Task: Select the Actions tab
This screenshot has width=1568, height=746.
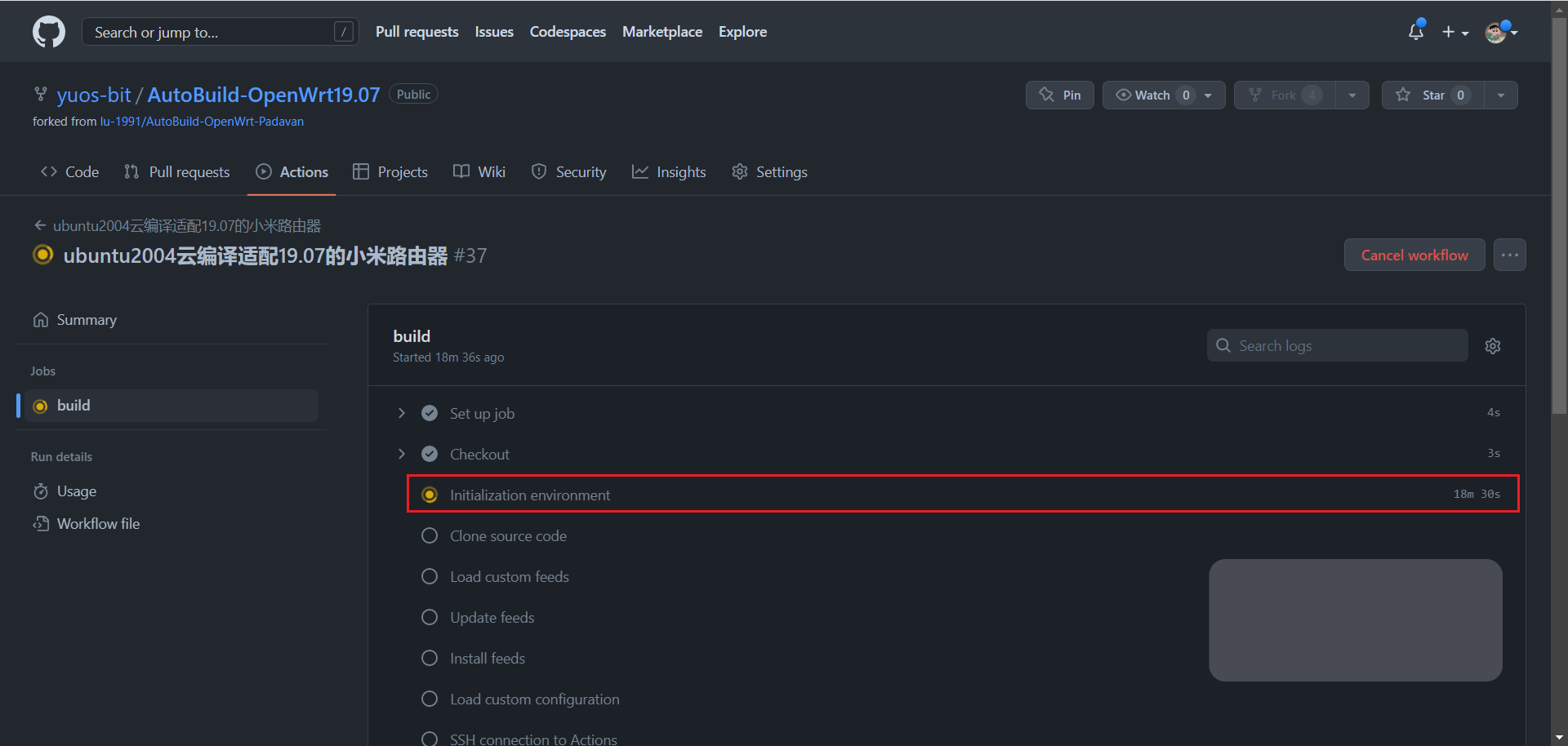Action: point(292,172)
